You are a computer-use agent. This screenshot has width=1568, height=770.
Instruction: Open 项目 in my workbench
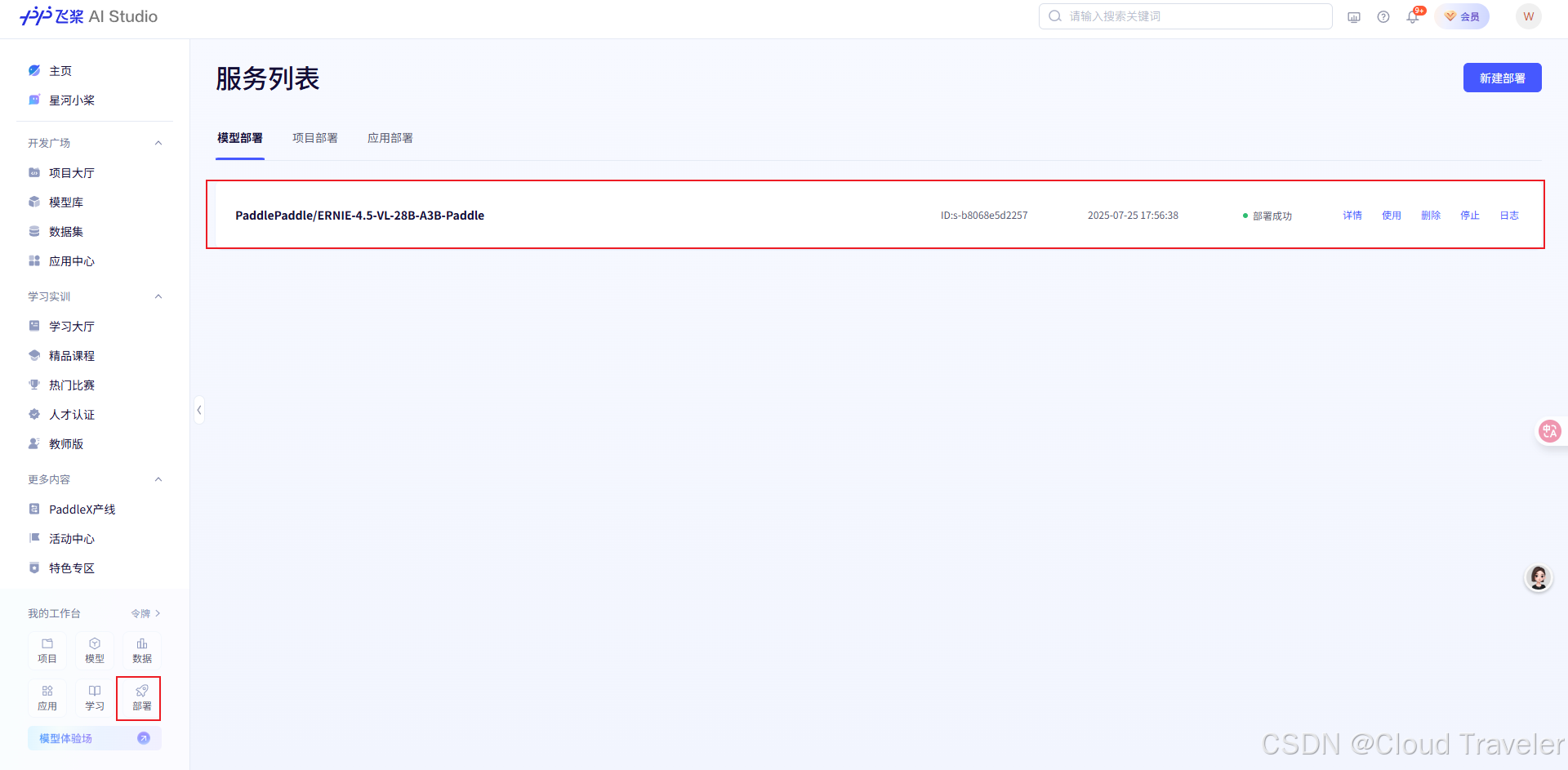click(x=47, y=651)
